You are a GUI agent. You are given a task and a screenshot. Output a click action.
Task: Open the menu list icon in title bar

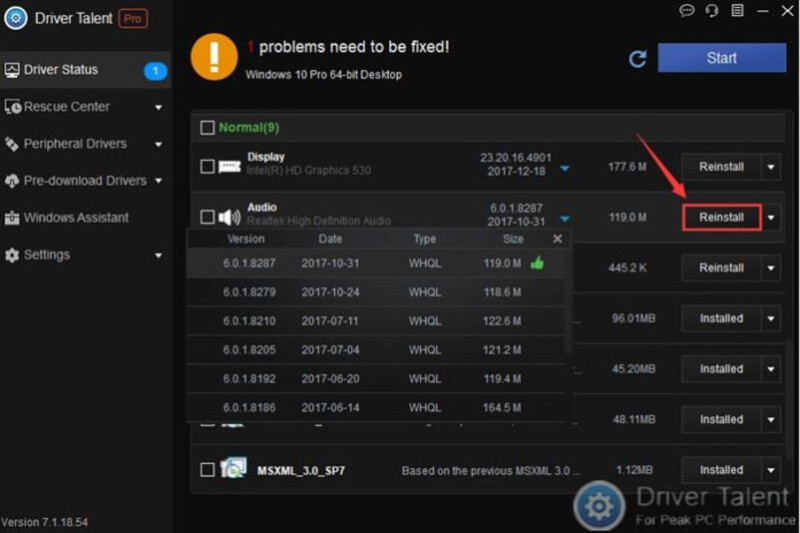(x=737, y=10)
